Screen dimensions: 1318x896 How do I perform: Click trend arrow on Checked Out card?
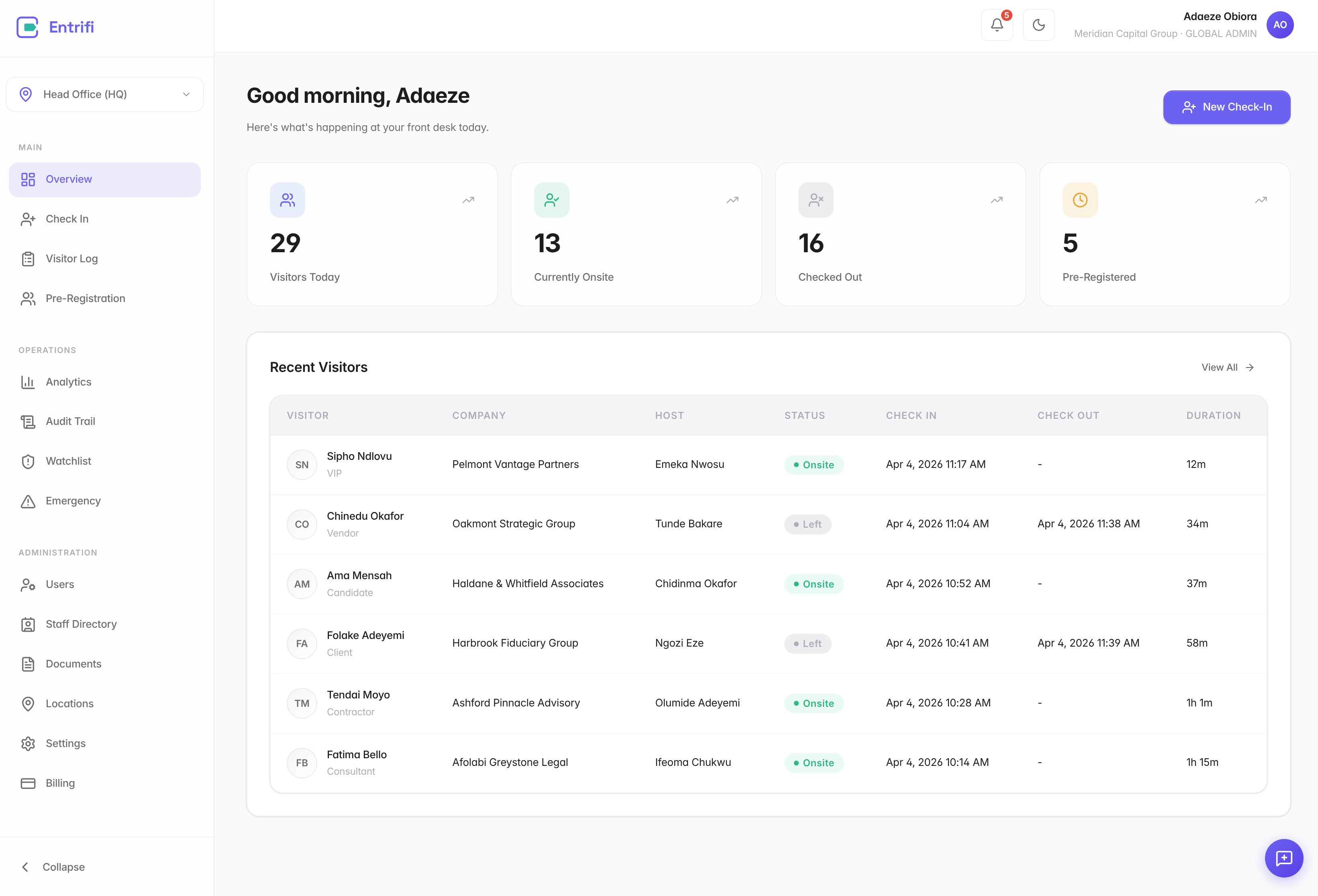(996, 200)
